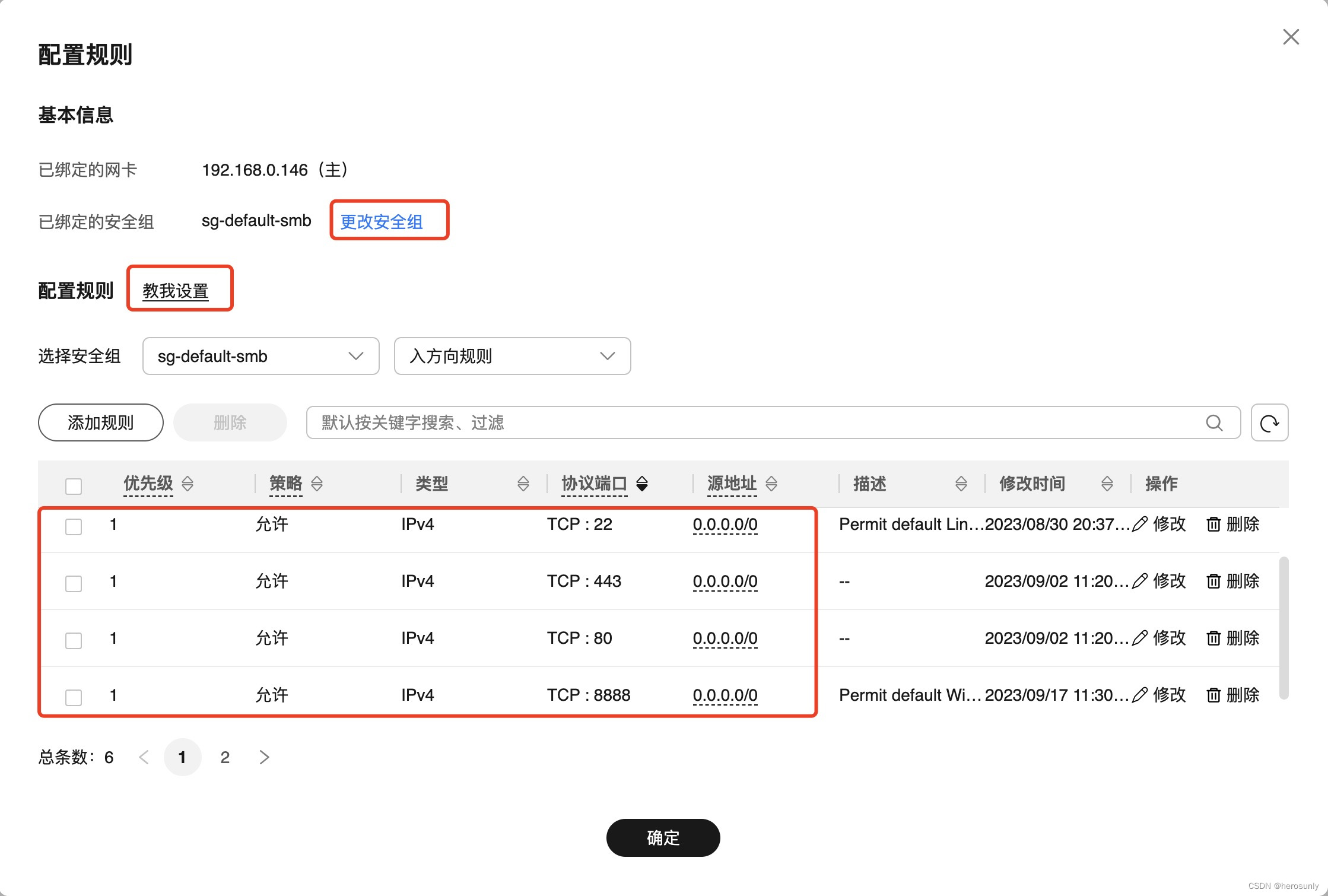Edit the TCP : 443 rule
Screen dimensions: 1328x896
(1159, 581)
